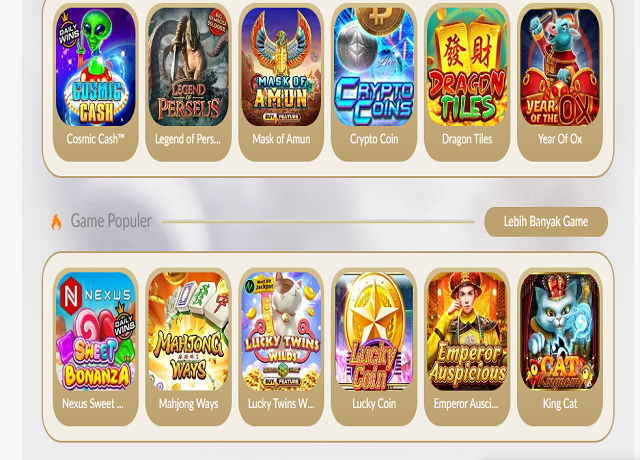Select the Mask of Amun game icon

tap(281, 67)
